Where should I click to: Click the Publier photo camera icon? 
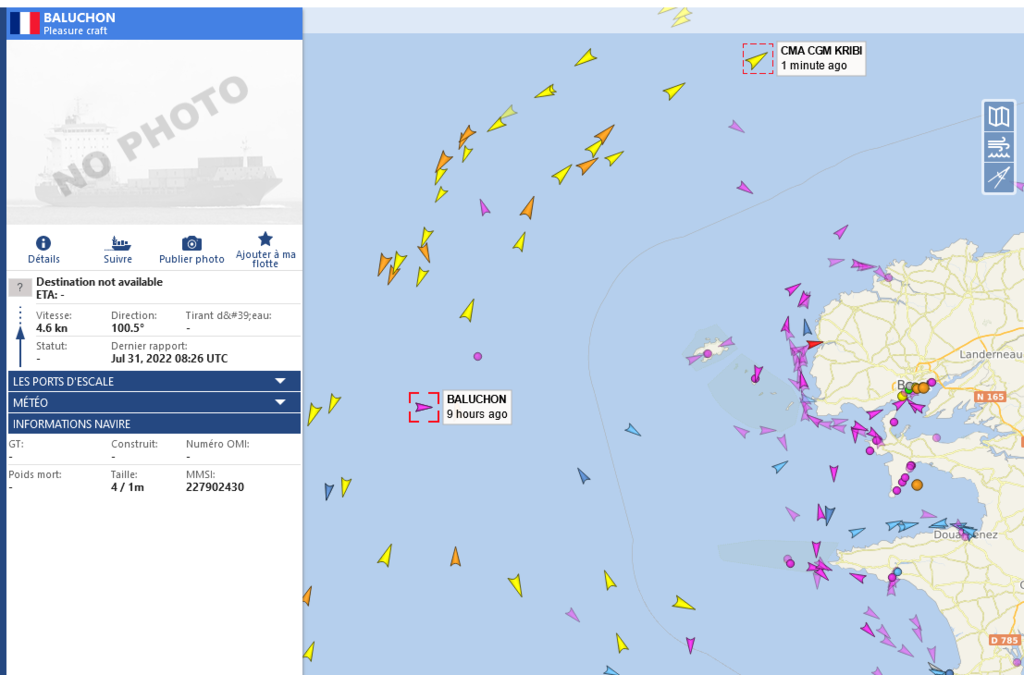191,243
